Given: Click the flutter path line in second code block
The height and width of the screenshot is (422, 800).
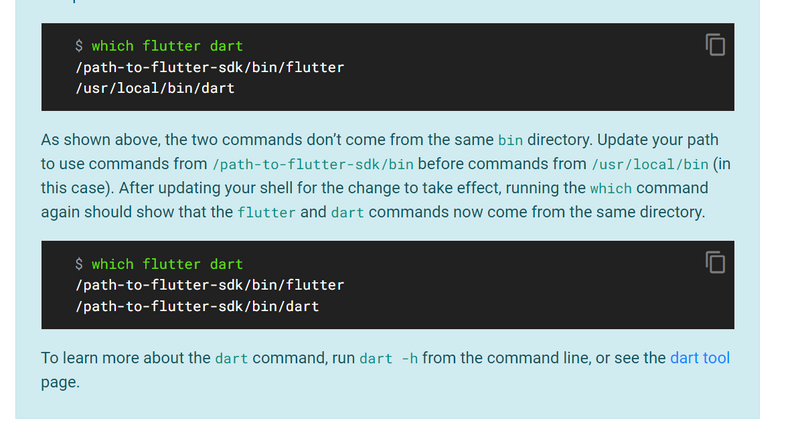Looking at the screenshot, I should pos(210,285).
